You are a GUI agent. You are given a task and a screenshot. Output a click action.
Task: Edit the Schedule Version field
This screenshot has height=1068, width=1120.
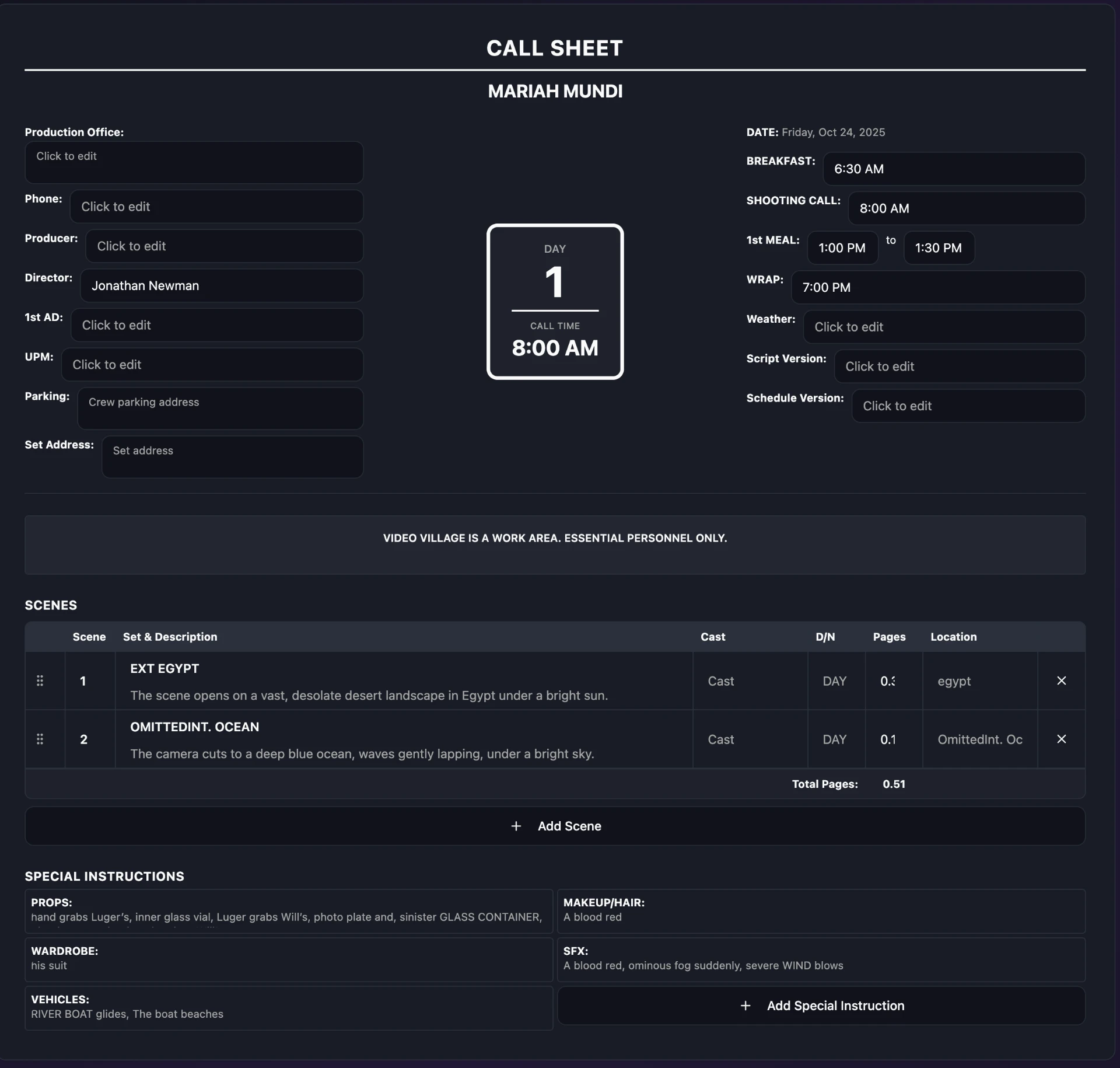968,406
